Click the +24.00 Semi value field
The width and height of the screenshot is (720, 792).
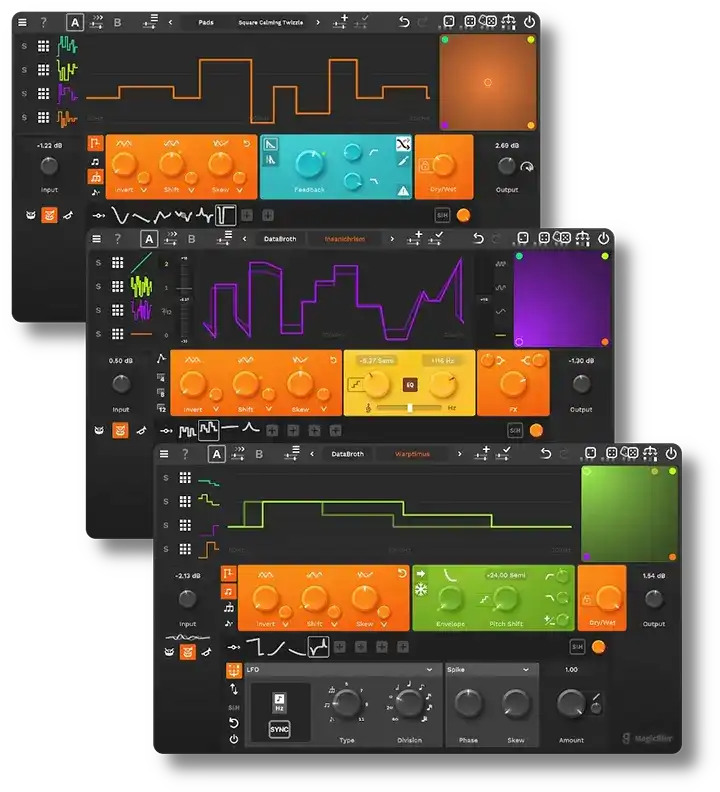tap(506, 575)
